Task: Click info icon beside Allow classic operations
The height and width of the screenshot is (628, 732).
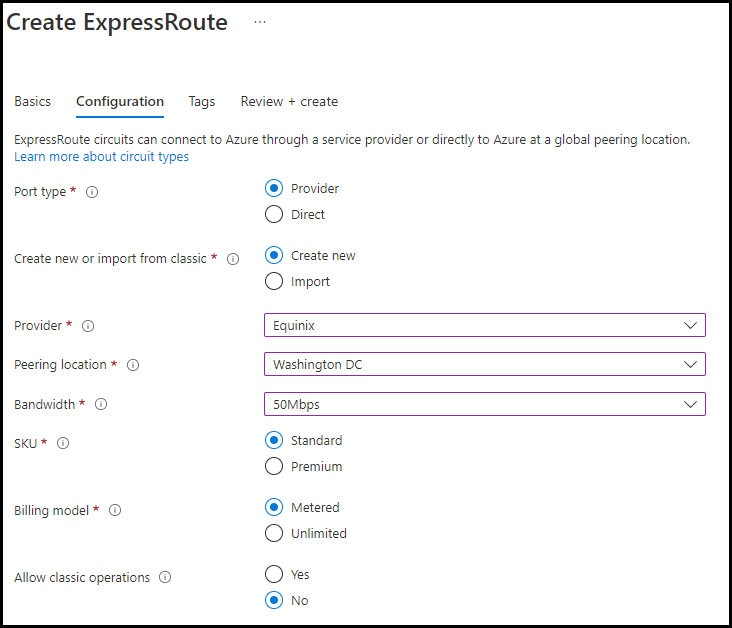Action: pos(165,578)
